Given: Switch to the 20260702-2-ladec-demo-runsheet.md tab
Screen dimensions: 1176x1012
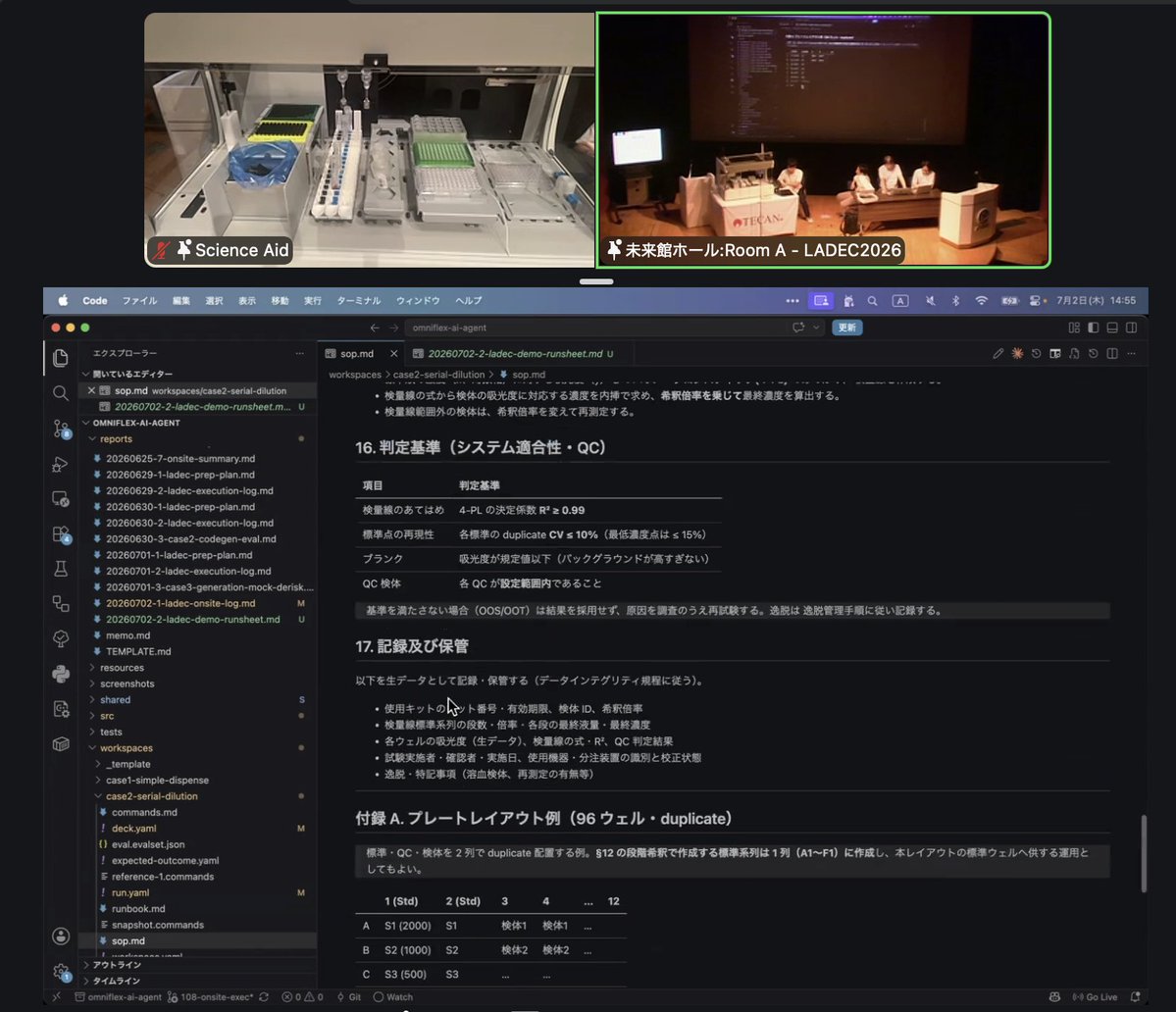Looking at the screenshot, I should 515,354.
